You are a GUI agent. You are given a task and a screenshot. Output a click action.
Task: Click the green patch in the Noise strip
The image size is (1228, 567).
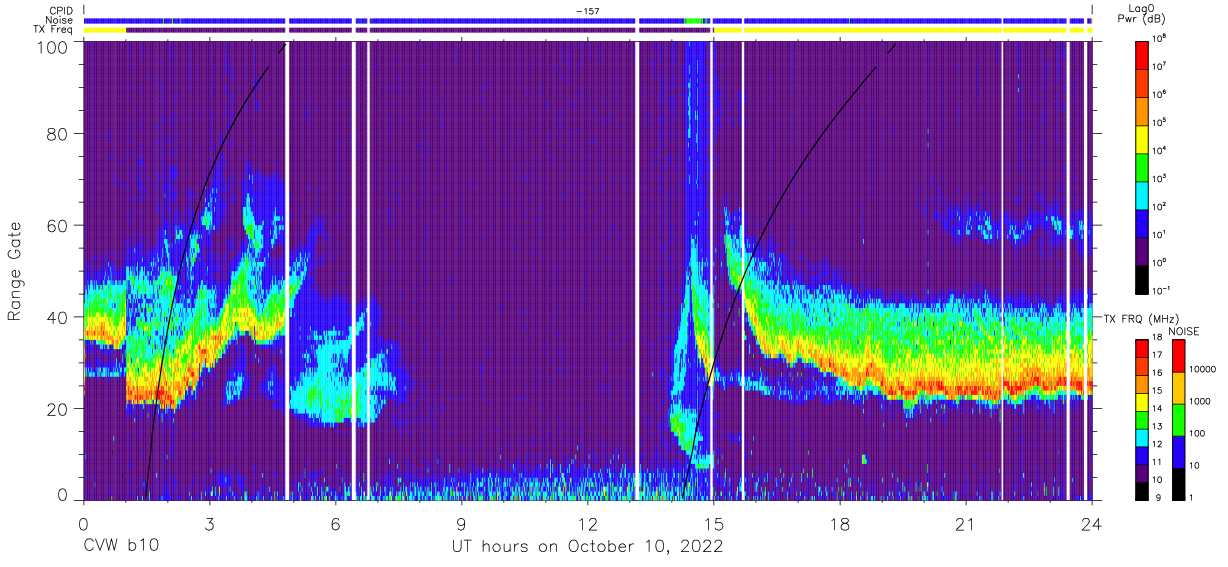pyautogui.click(x=694, y=20)
